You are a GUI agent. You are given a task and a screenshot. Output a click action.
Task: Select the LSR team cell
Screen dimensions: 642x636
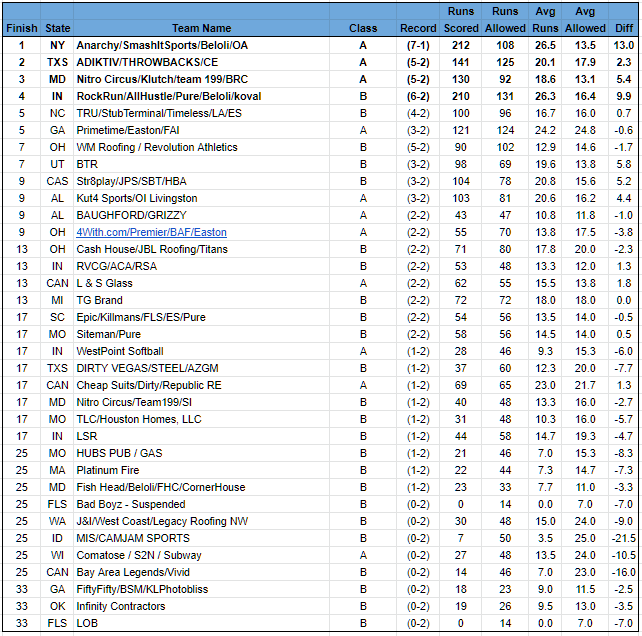click(x=201, y=436)
